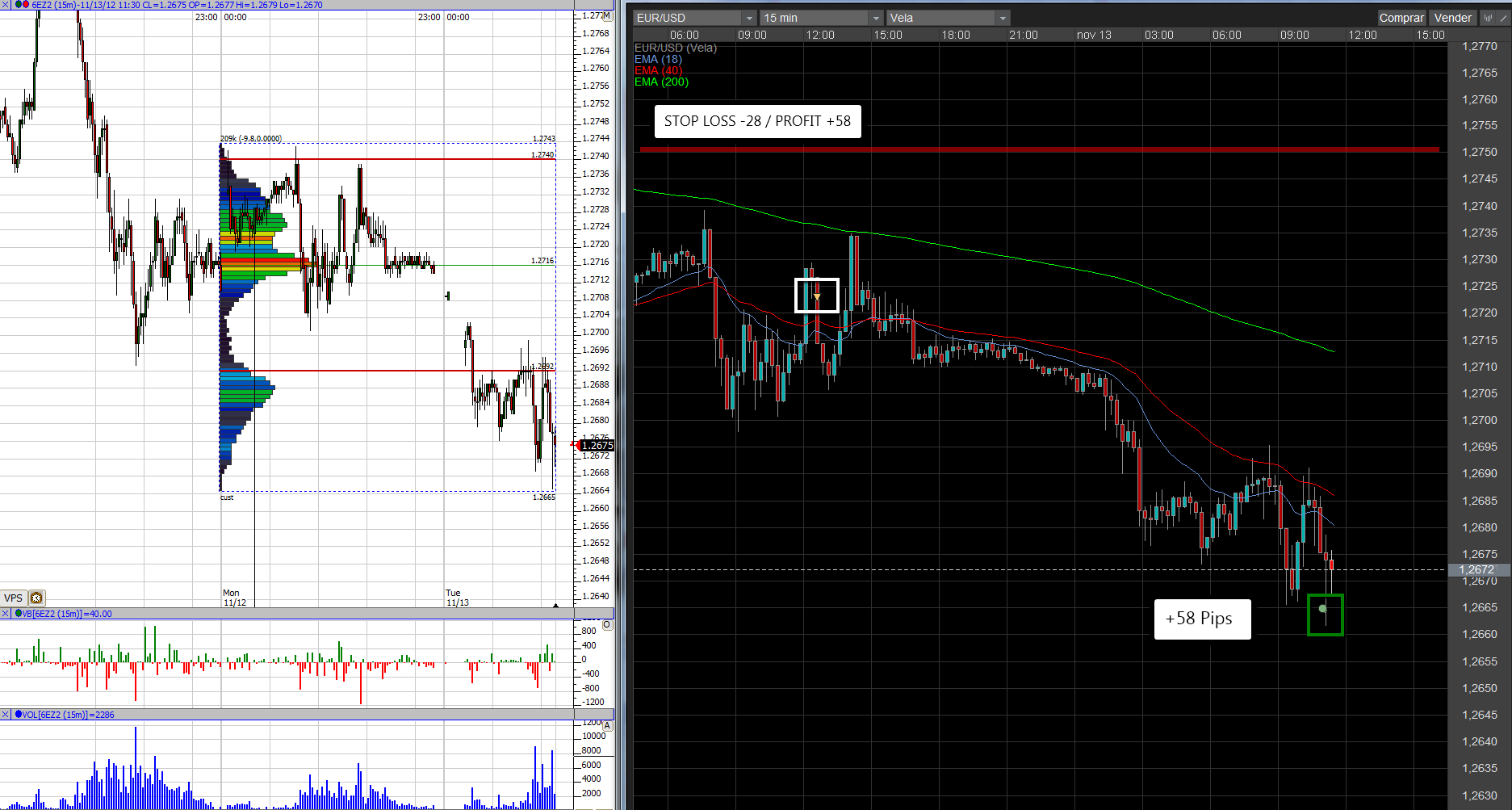Click the Comprar buy button
1512x810 pixels.
coord(1401,18)
